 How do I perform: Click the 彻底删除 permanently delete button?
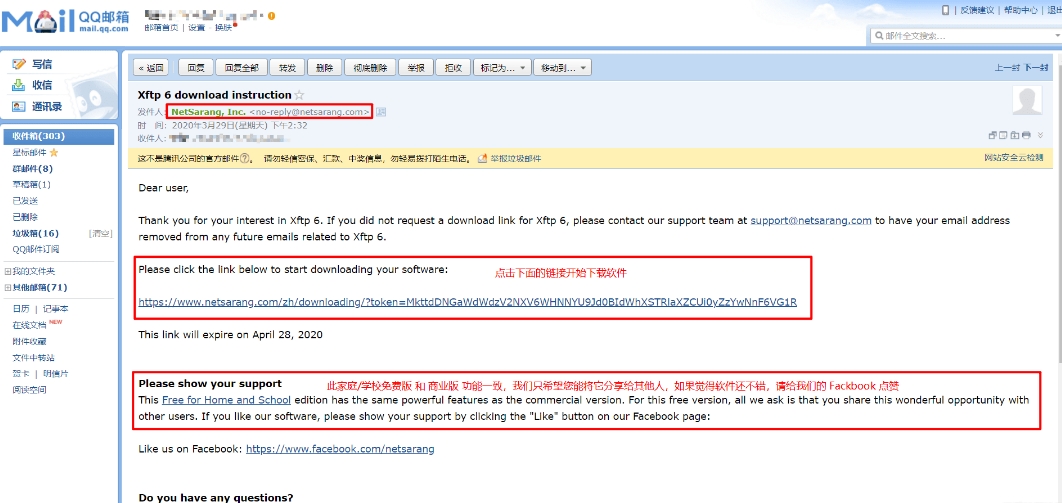pyautogui.click(x=370, y=68)
